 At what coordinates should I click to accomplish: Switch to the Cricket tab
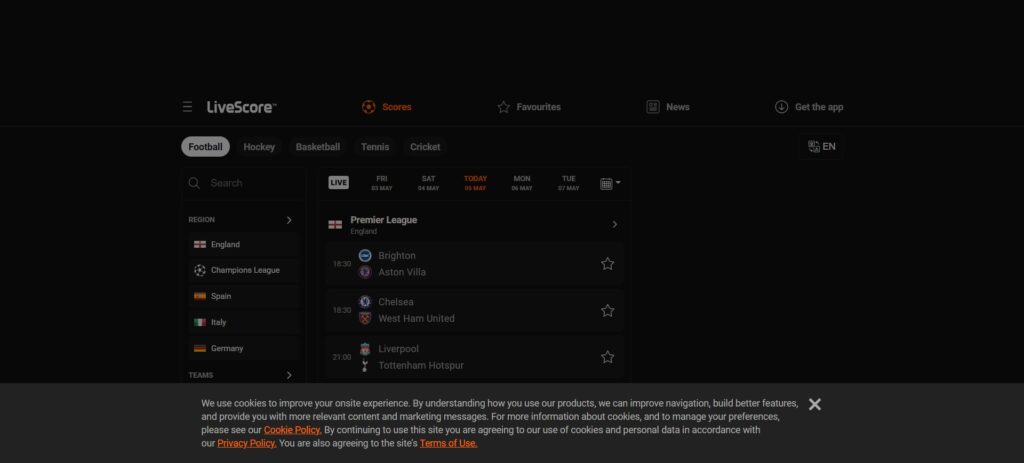point(425,147)
